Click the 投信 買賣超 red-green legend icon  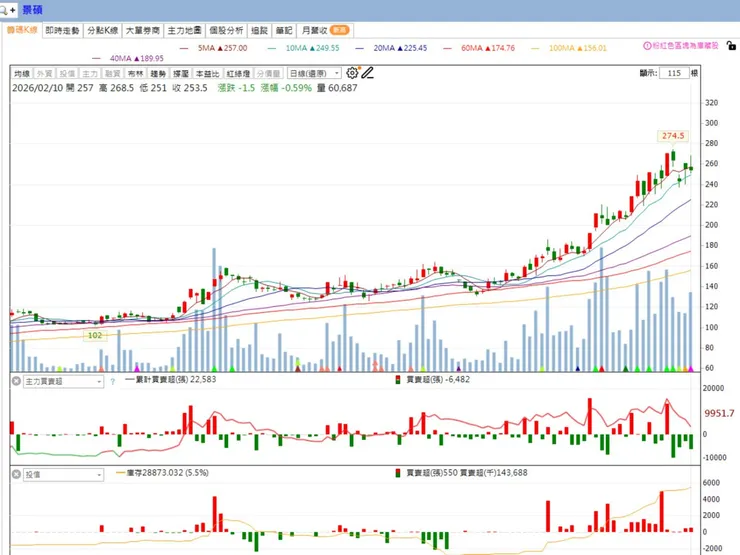[398, 473]
